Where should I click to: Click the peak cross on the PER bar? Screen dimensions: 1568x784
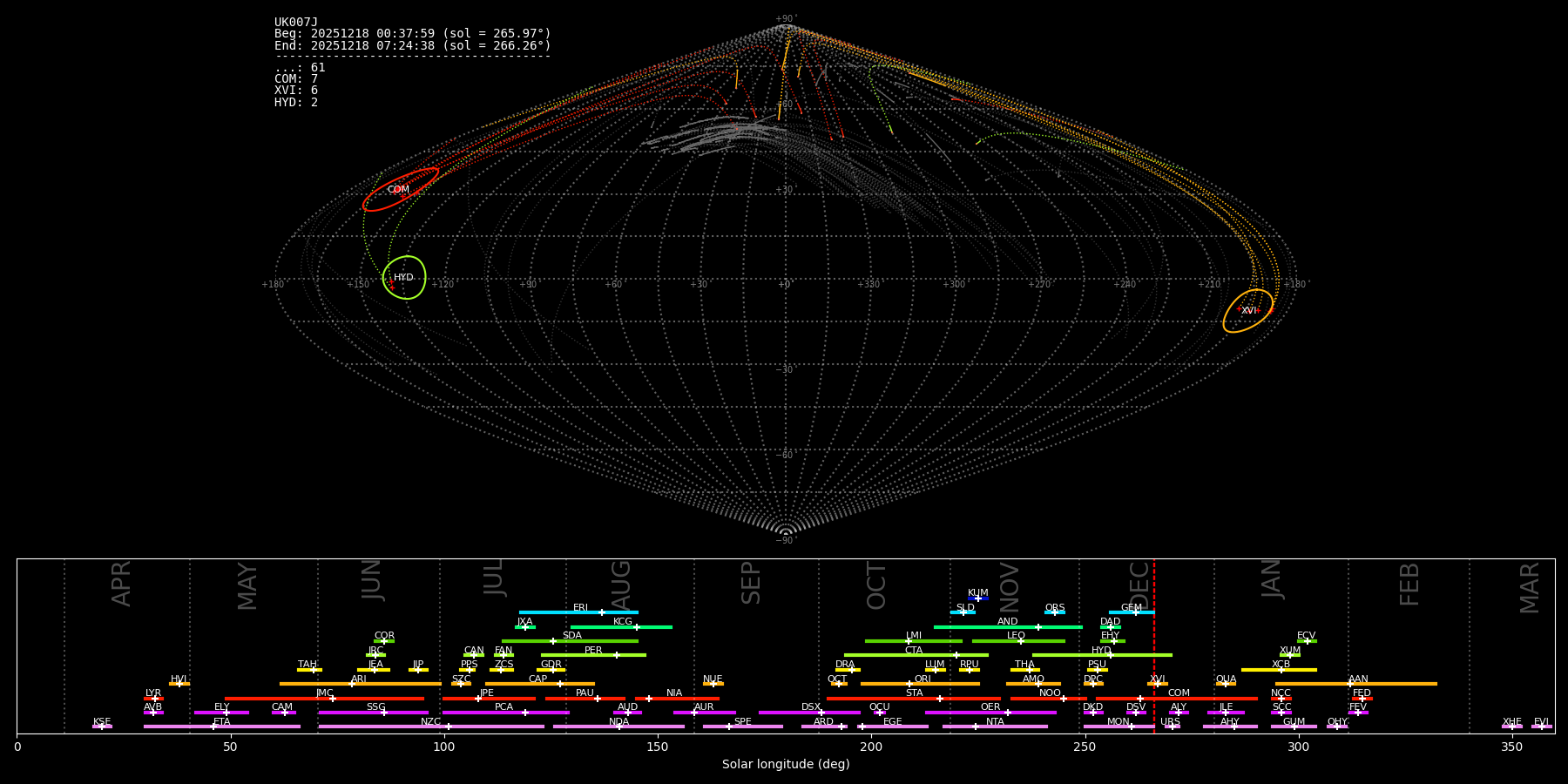[x=617, y=655]
